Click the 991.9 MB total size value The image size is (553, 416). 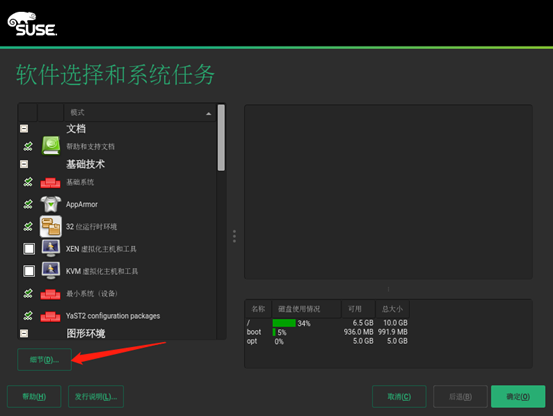click(393, 332)
